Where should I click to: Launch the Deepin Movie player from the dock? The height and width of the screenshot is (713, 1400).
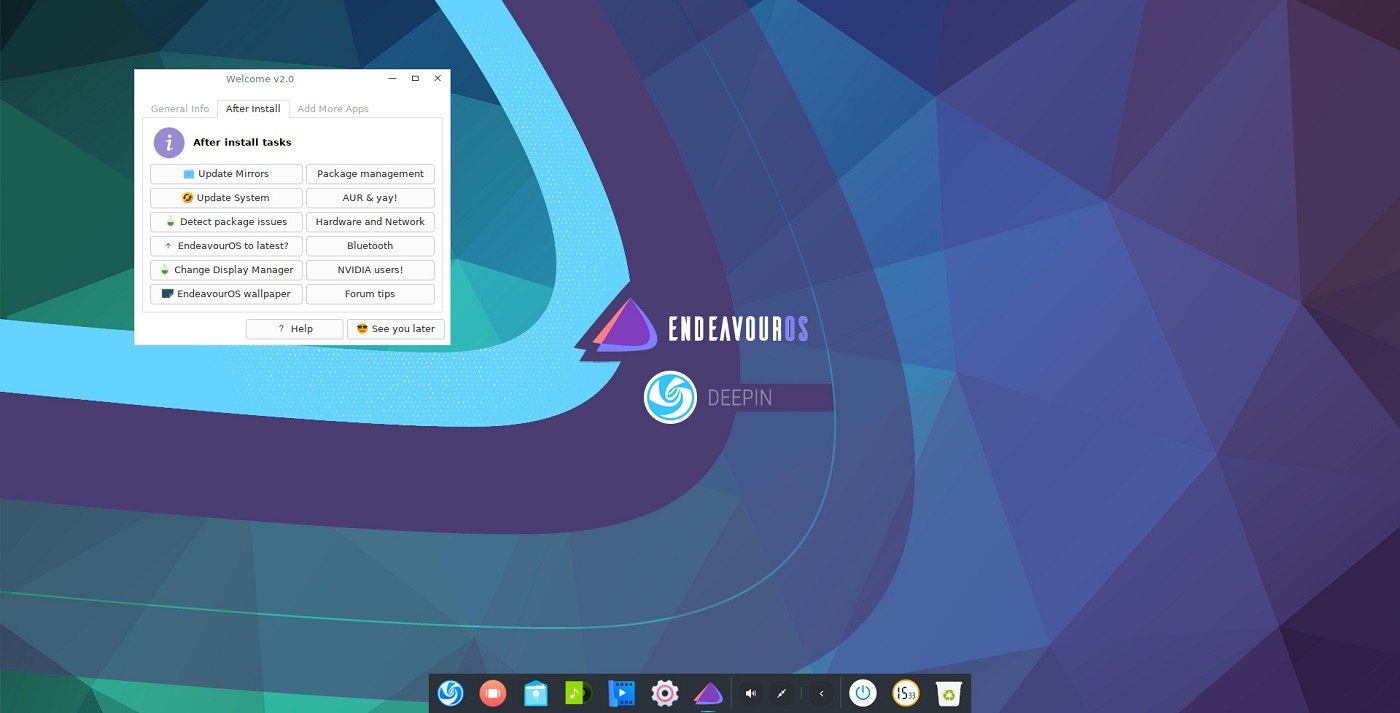tap(621, 692)
